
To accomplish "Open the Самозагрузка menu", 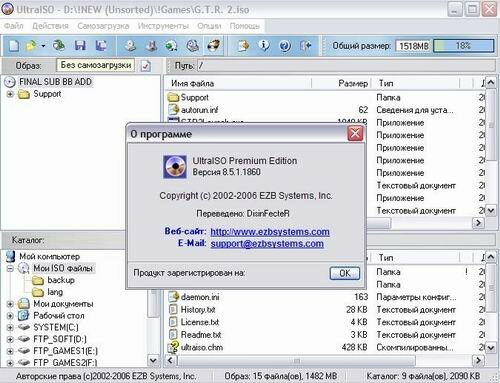I will tap(103, 26).
